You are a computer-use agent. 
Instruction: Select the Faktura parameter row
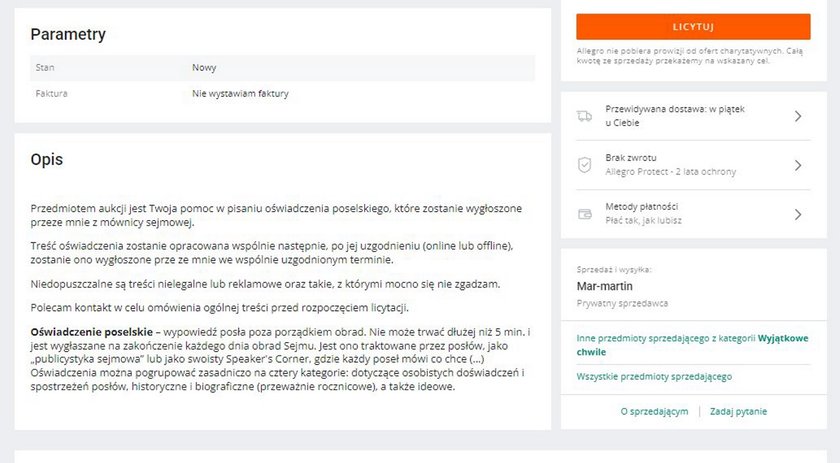coord(282,93)
